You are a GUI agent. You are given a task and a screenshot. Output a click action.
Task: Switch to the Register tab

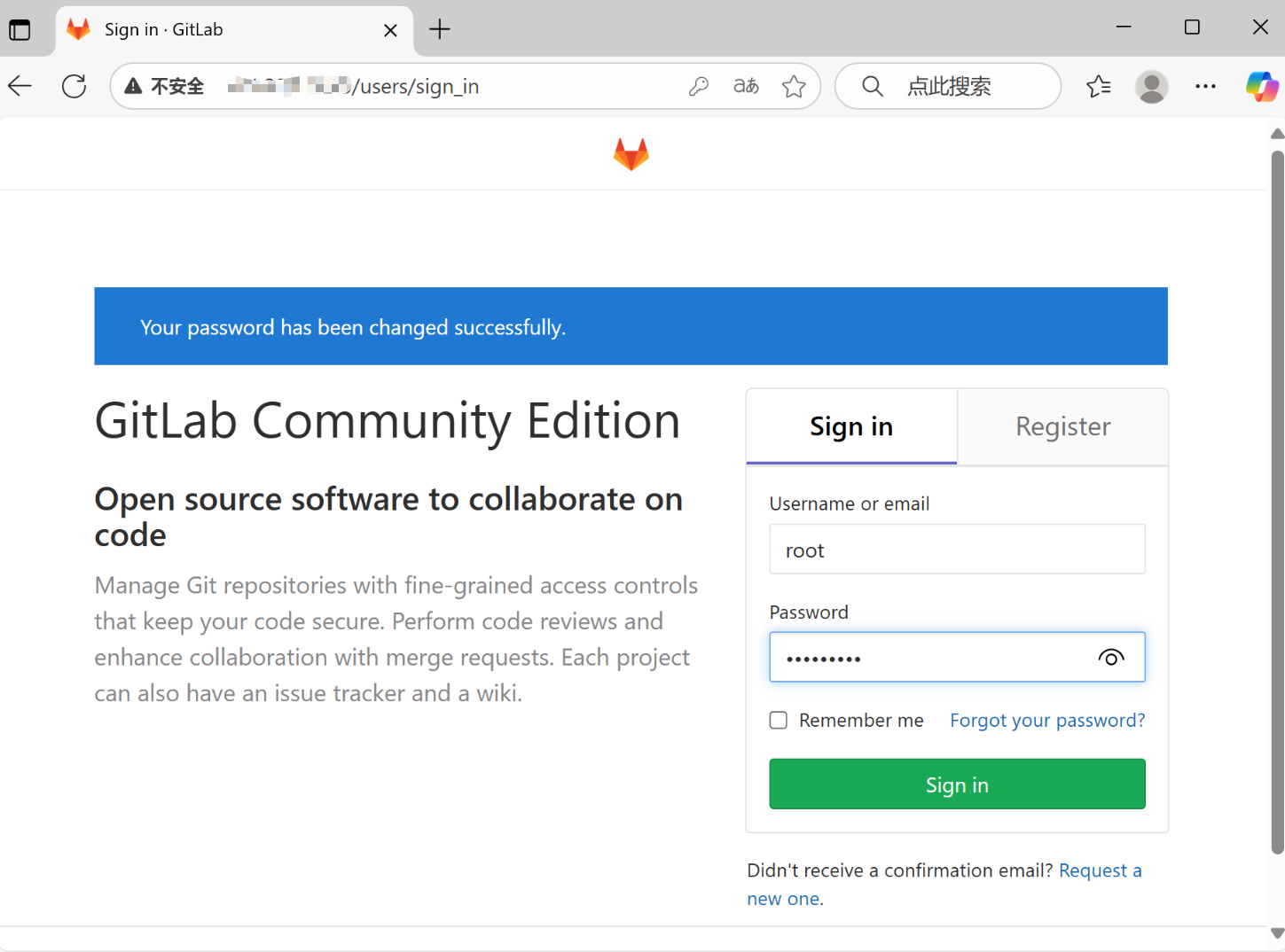click(1062, 426)
